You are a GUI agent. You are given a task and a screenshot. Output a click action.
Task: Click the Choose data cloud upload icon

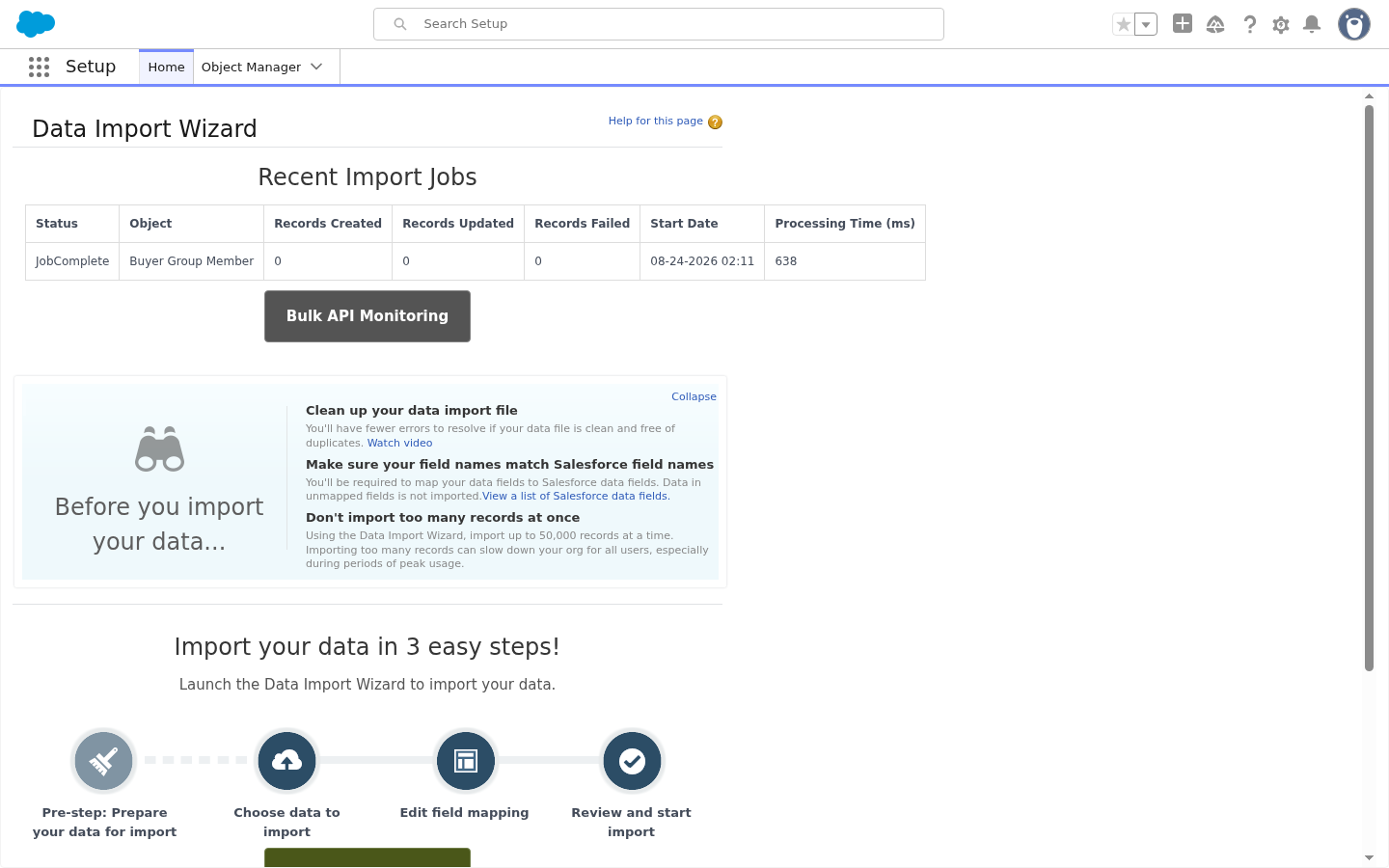(x=286, y=761)
